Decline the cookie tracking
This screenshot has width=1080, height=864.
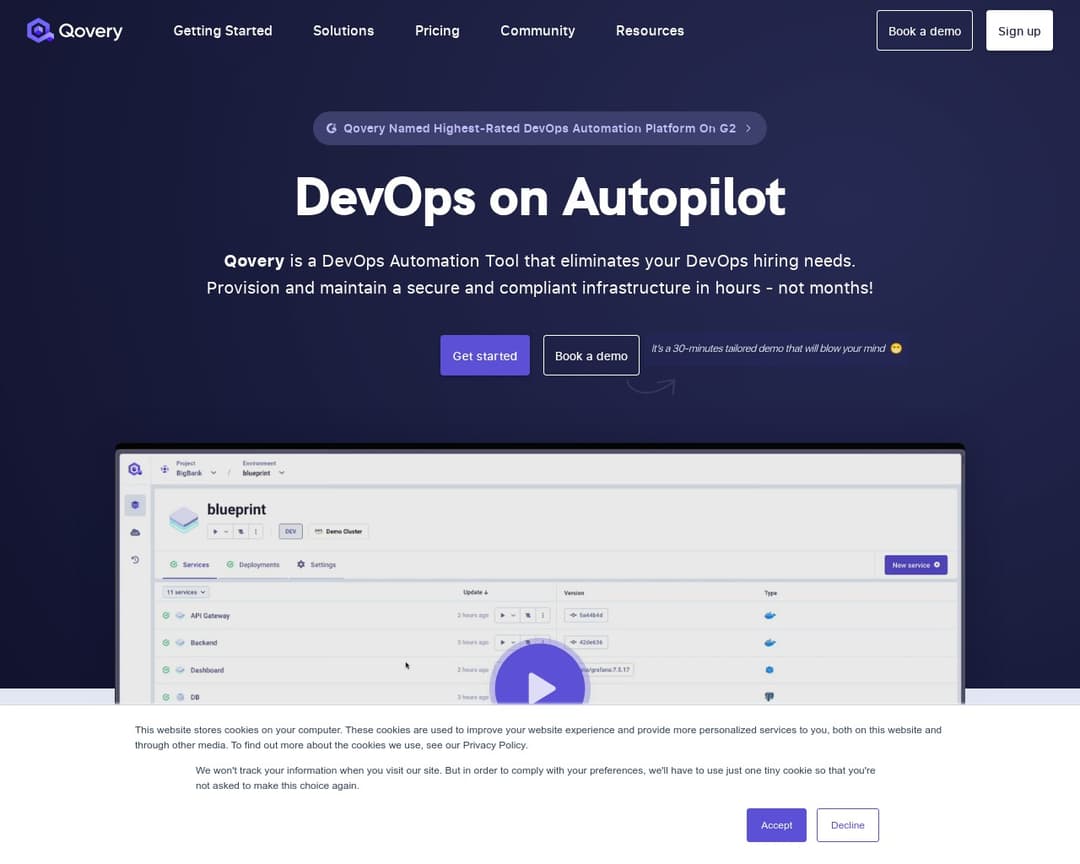click(x=847, y=825)
